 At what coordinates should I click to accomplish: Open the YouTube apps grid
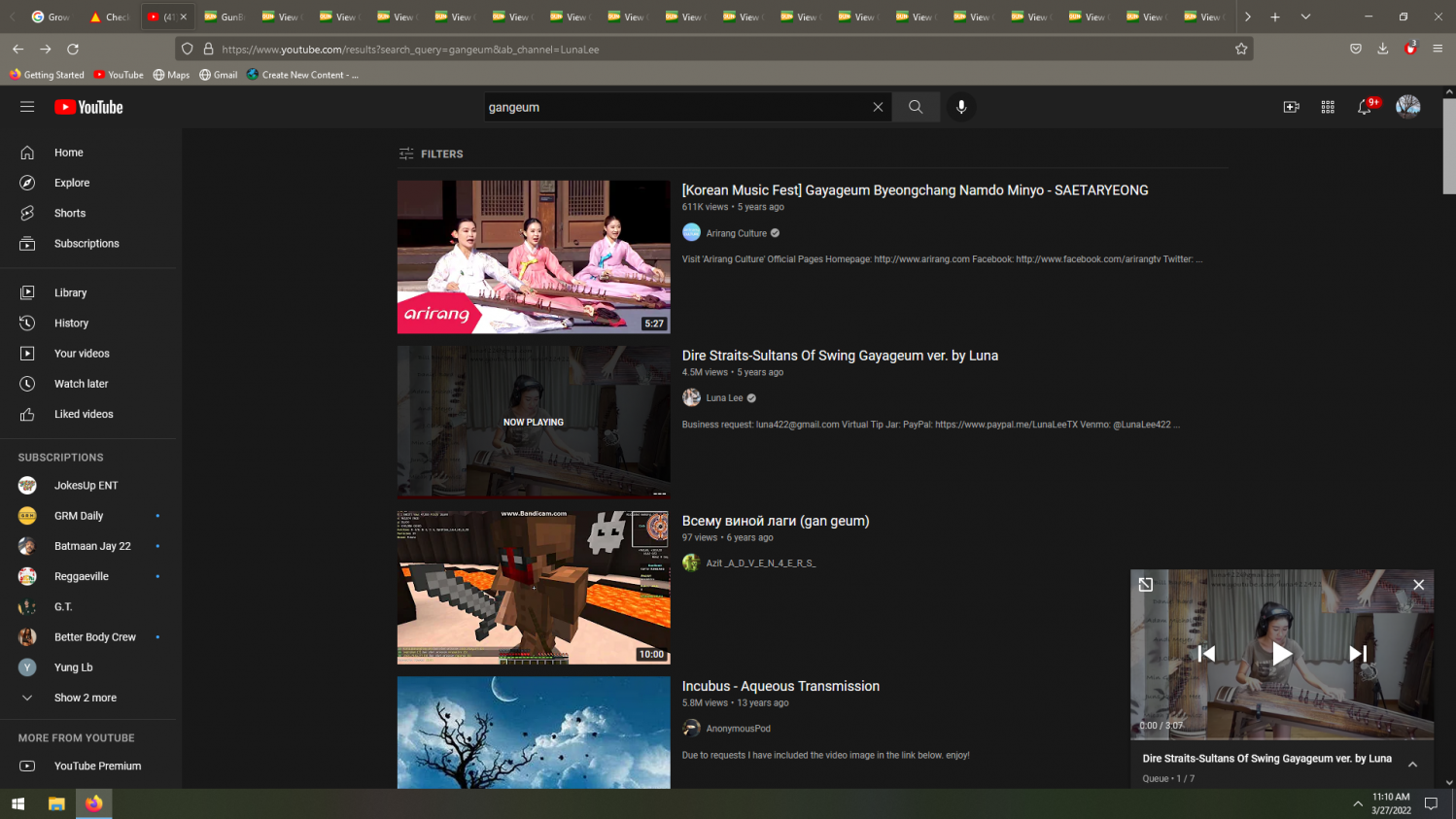click(1328, 107)
